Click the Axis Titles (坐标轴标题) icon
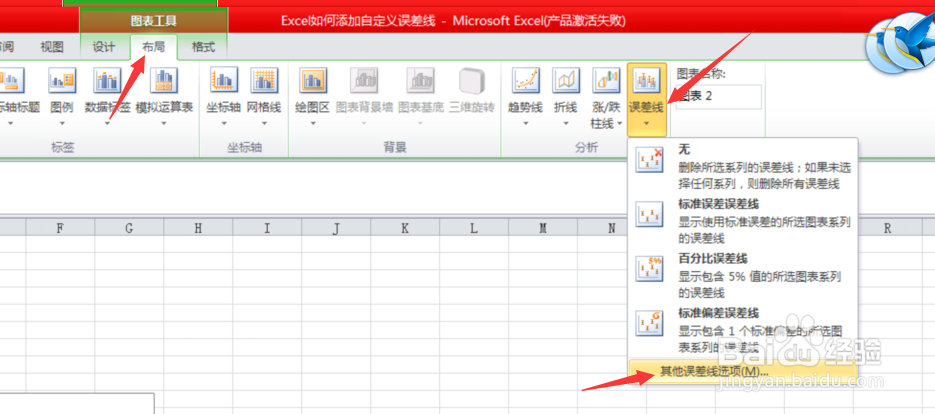The width and height of the screenshot is (935, 414). [11, 80]
